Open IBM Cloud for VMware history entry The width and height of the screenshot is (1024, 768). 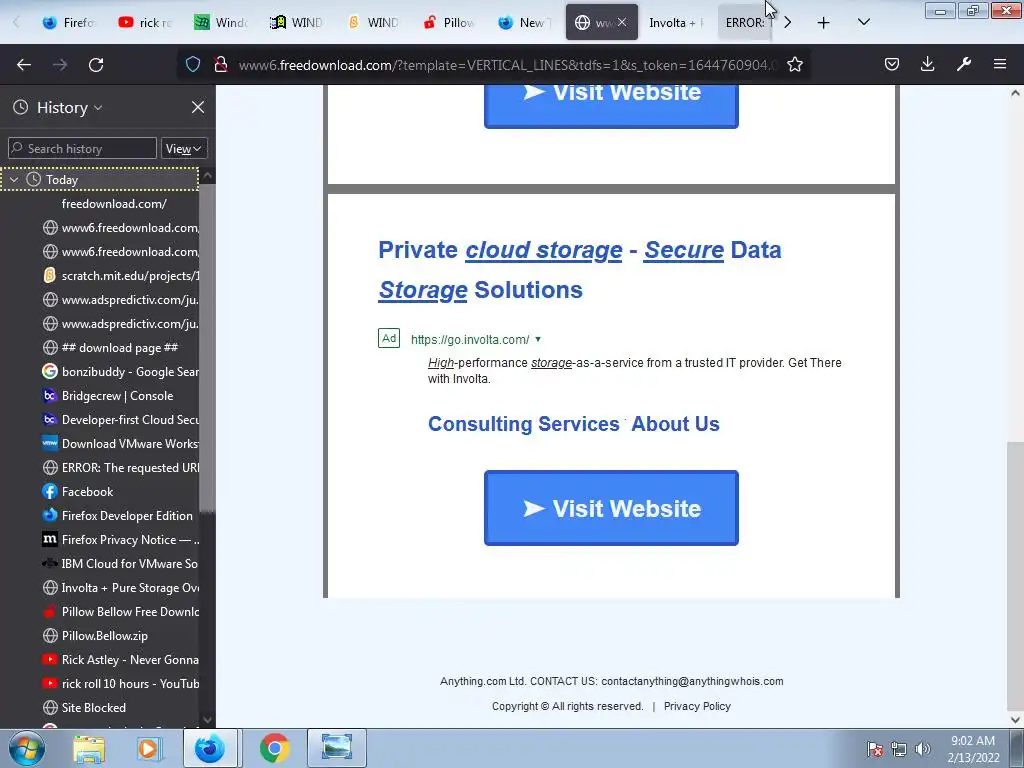coord(120,564)
